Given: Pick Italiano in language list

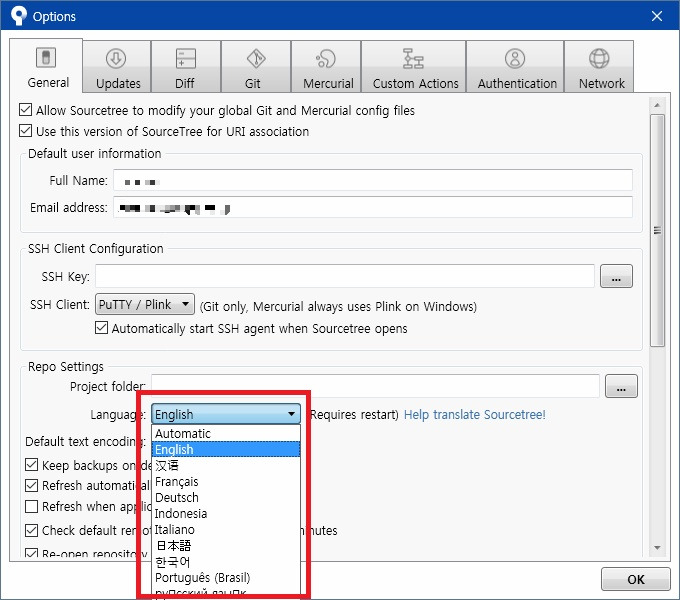Looking at the screenshot, I should [226, 529].
